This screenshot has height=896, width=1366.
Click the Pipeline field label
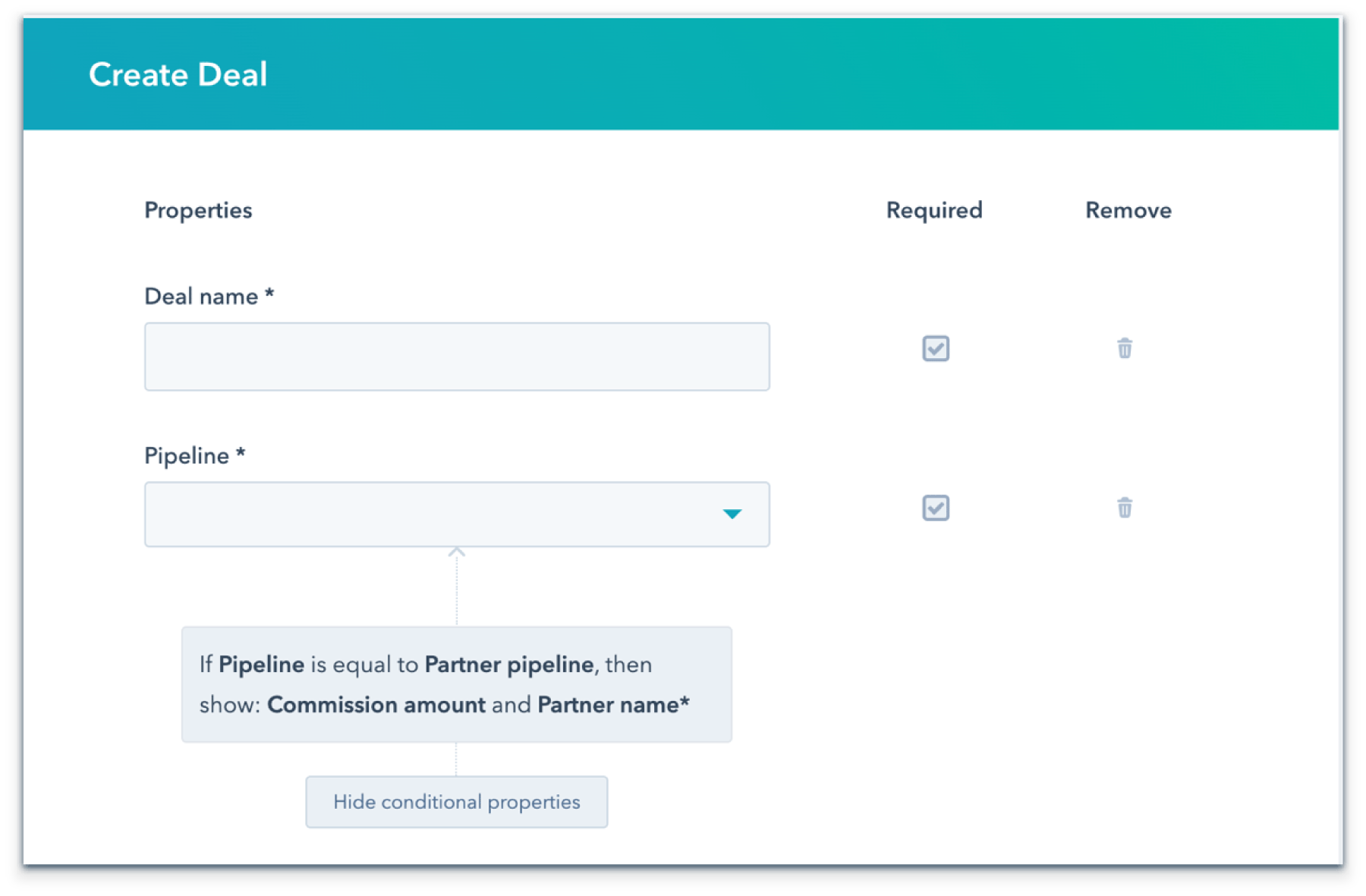(x=187, y=455)
